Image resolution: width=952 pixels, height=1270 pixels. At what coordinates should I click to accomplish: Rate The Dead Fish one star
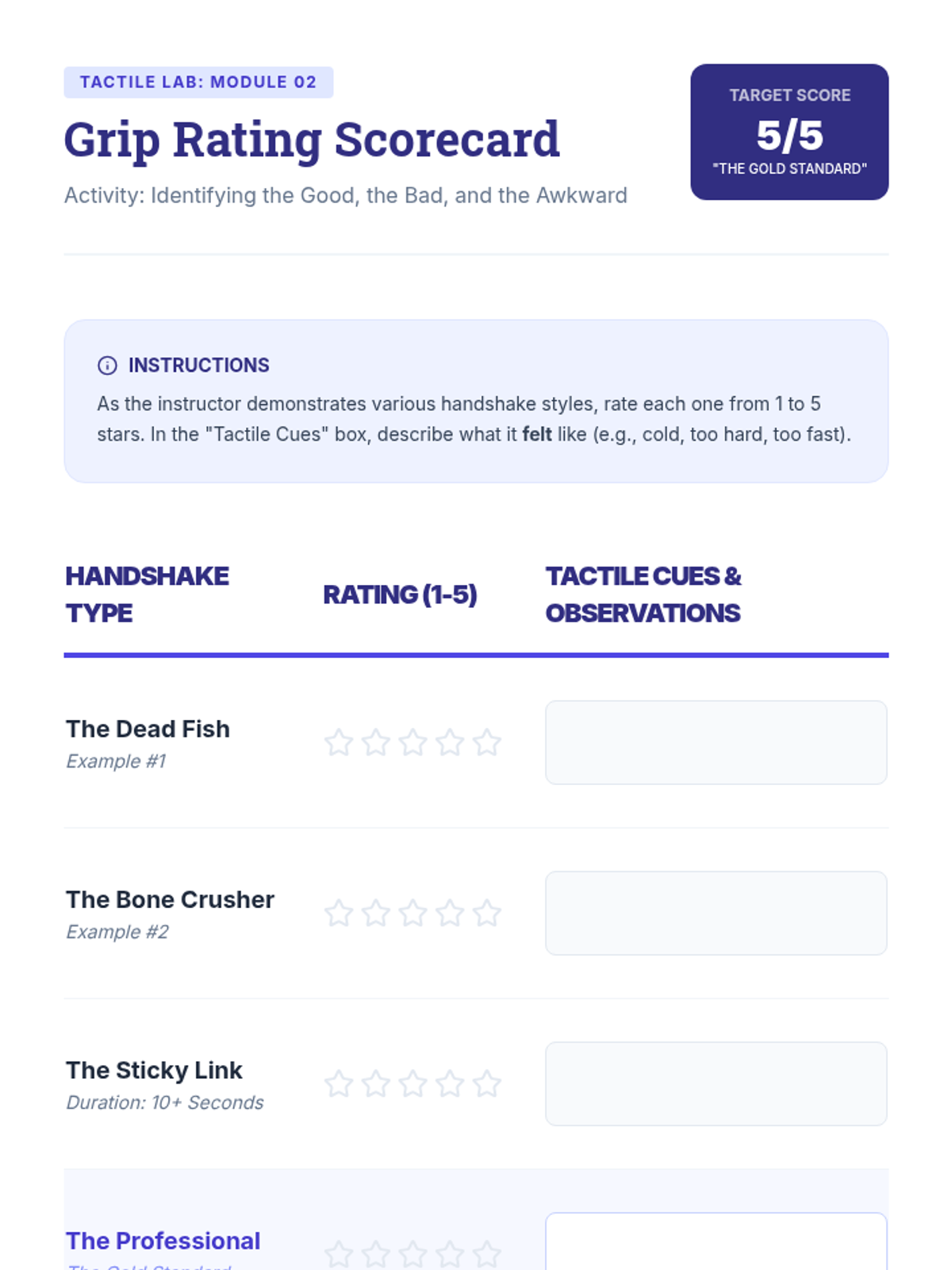coord(339,743)
